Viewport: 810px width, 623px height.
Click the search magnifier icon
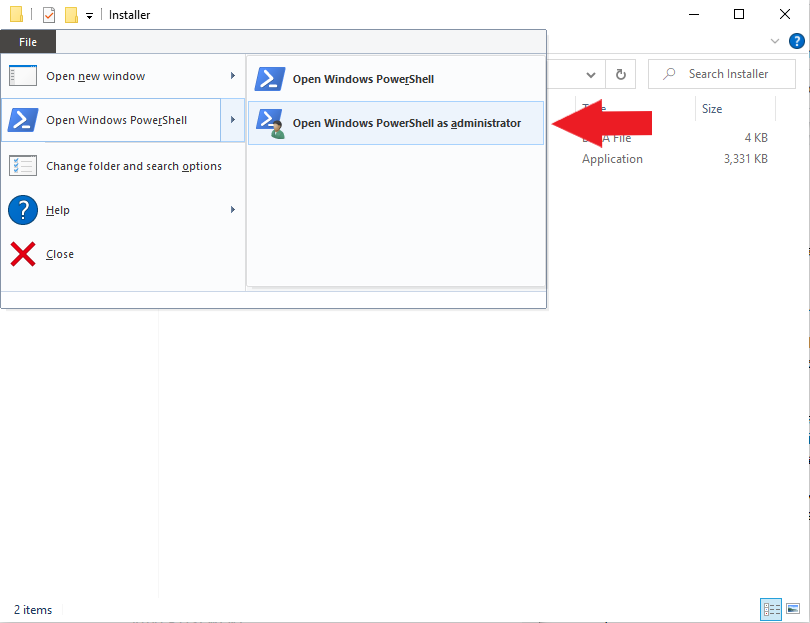click(x=669, y=74)
